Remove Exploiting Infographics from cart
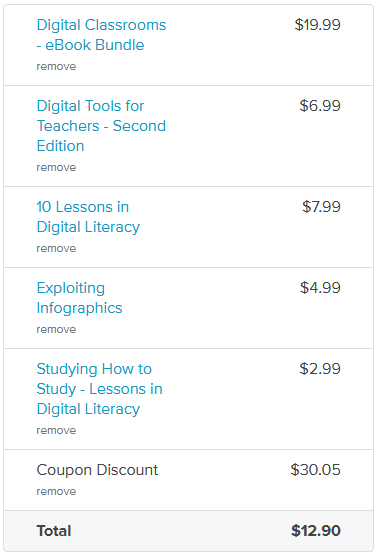 (56, 329)
